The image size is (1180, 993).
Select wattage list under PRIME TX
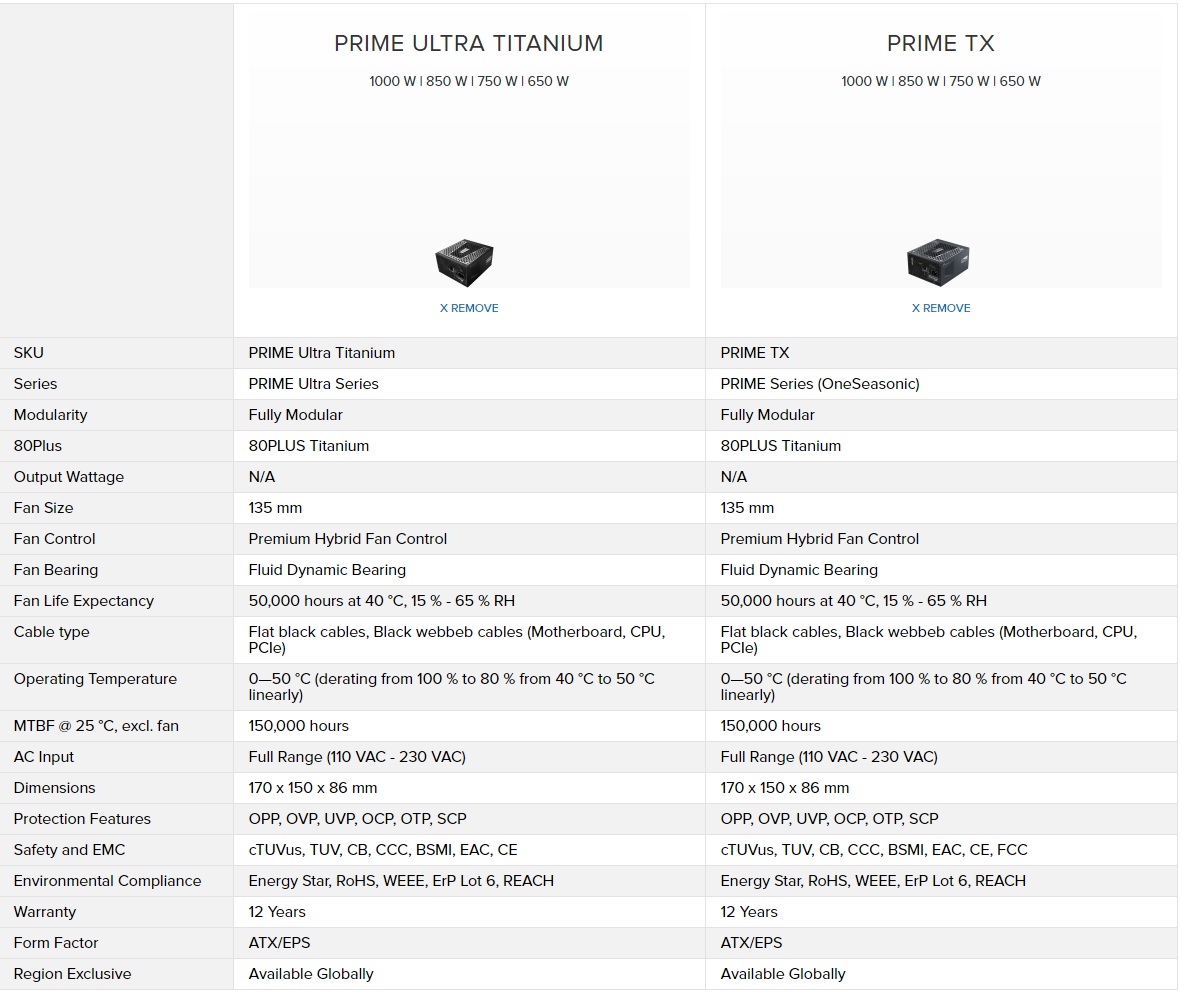point(941,81)
